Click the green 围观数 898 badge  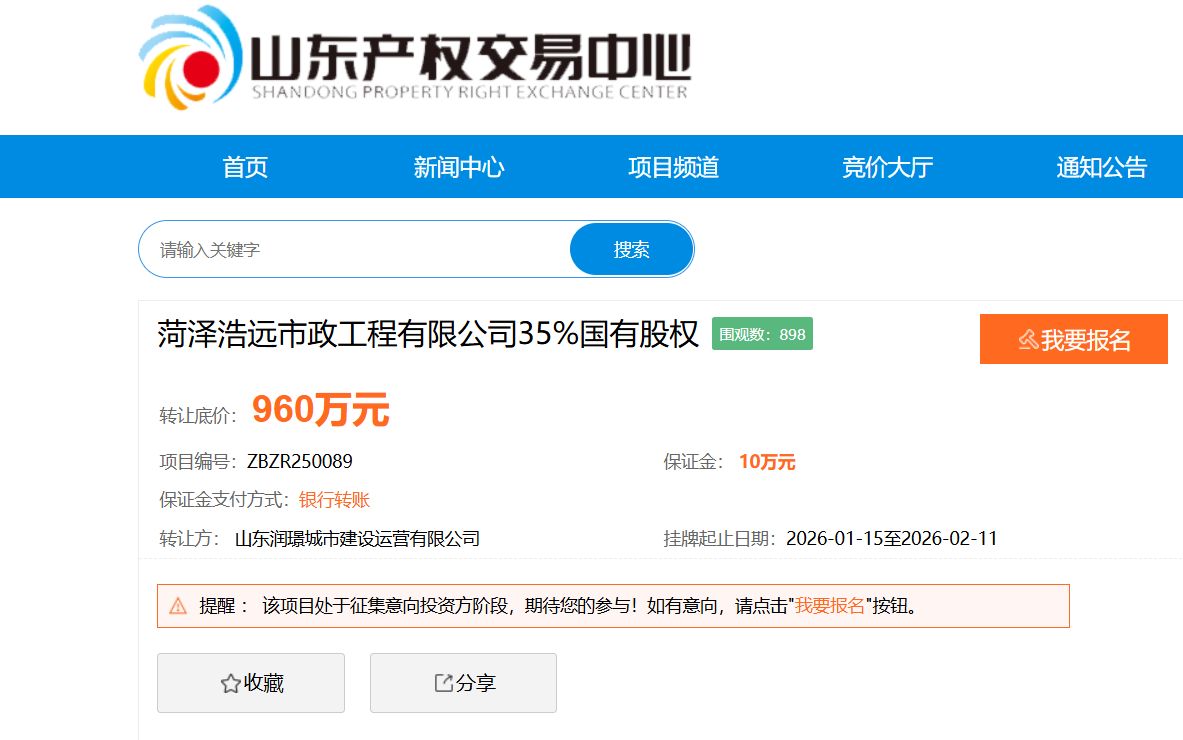pyautogui.click(x=762, y=334)
